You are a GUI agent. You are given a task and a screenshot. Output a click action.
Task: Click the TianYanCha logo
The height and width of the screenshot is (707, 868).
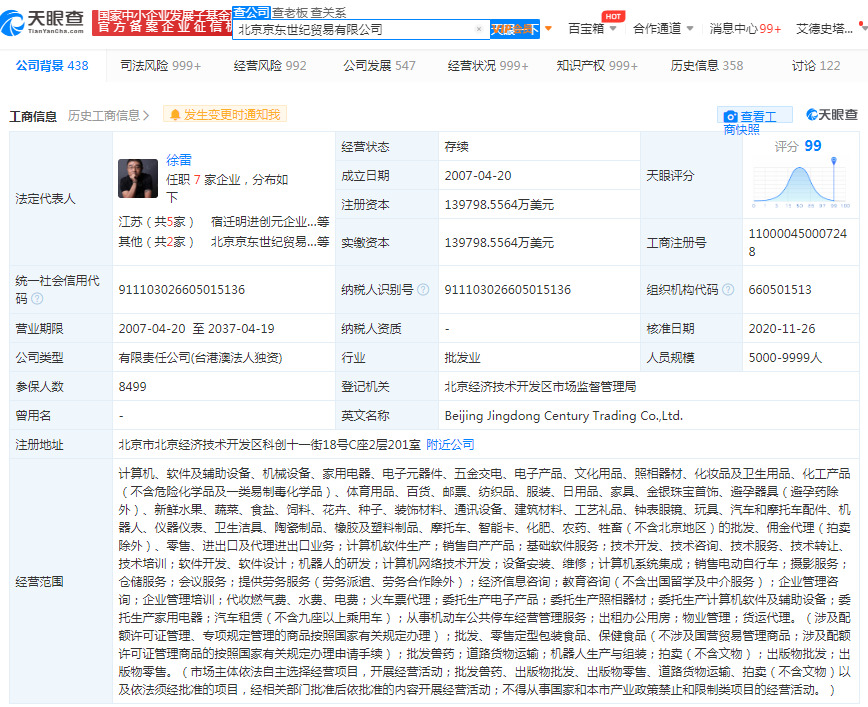click(x=42, y=22)
